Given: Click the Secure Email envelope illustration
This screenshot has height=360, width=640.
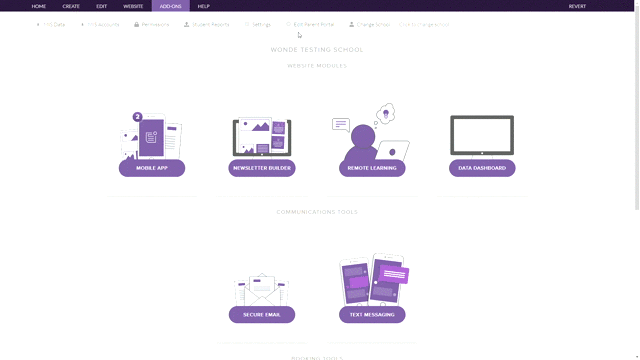Looking at the screenshot, I should [262, 289].
